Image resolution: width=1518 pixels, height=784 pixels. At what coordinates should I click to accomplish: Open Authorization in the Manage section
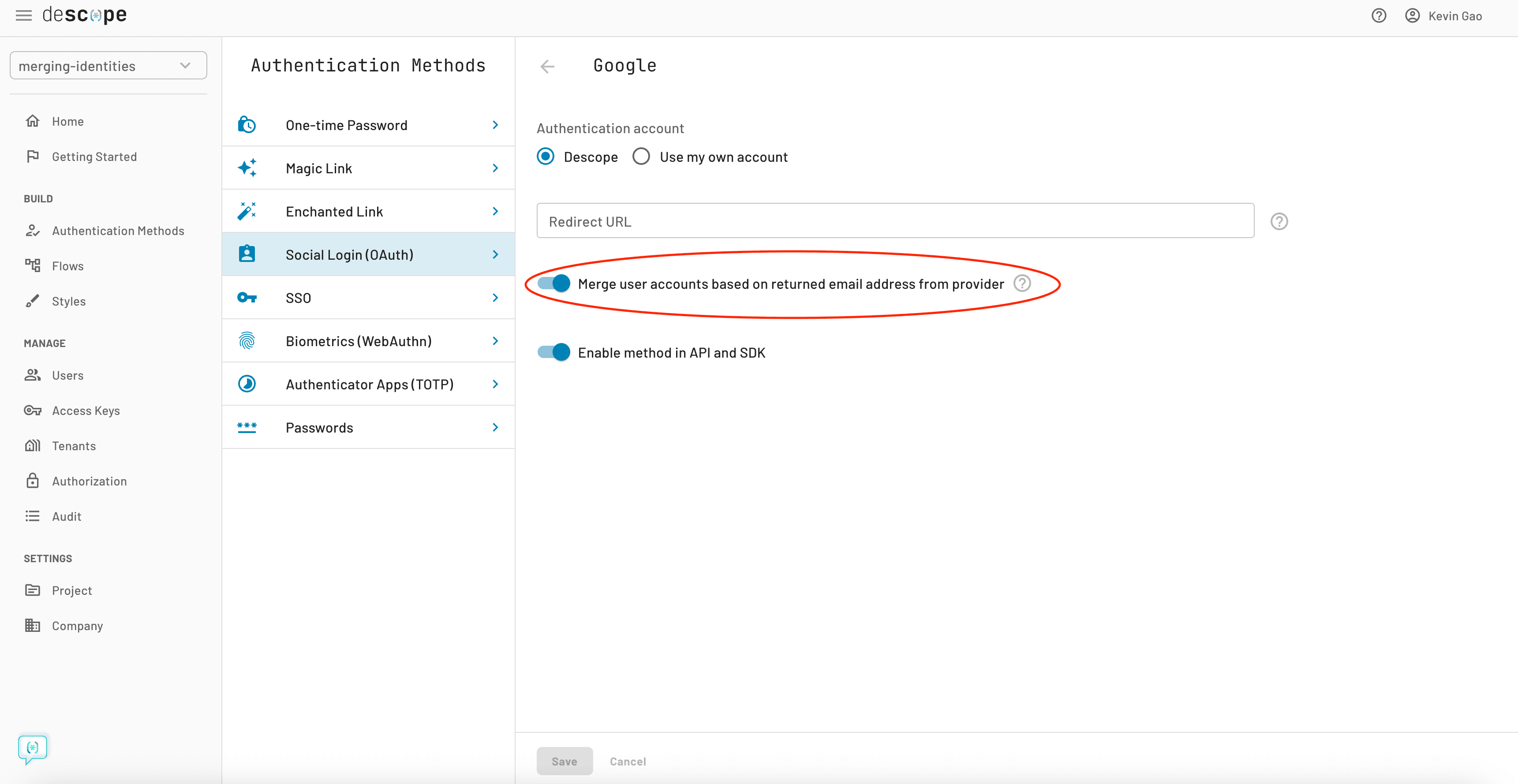89,481
